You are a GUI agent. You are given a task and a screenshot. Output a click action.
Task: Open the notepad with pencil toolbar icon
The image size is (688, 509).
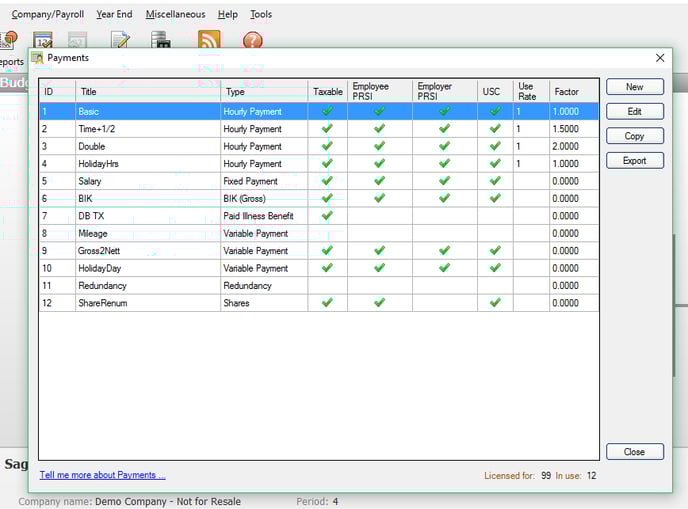tap(120, 39)
